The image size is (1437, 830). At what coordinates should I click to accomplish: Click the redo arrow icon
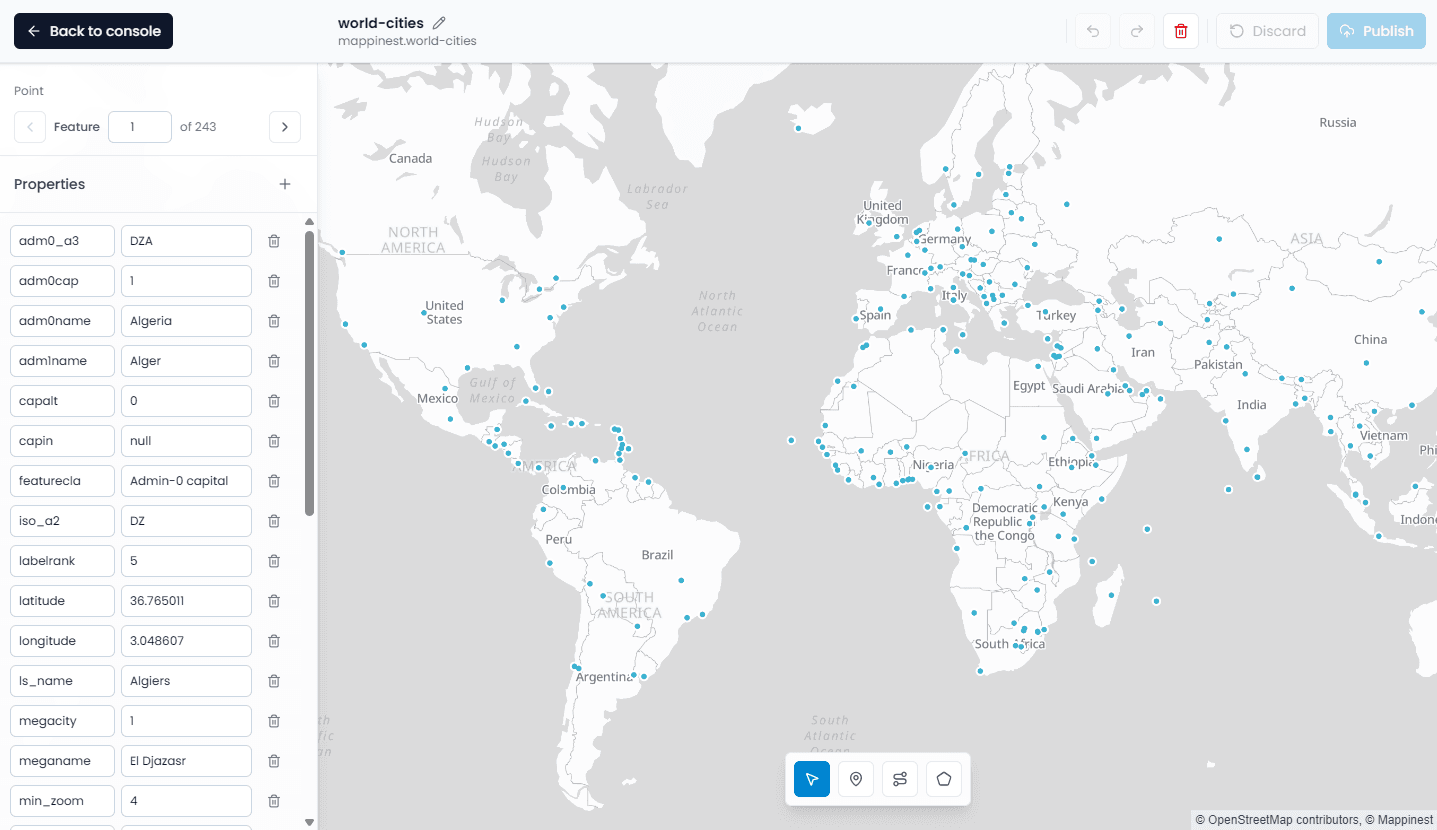tap(1137, 31)
